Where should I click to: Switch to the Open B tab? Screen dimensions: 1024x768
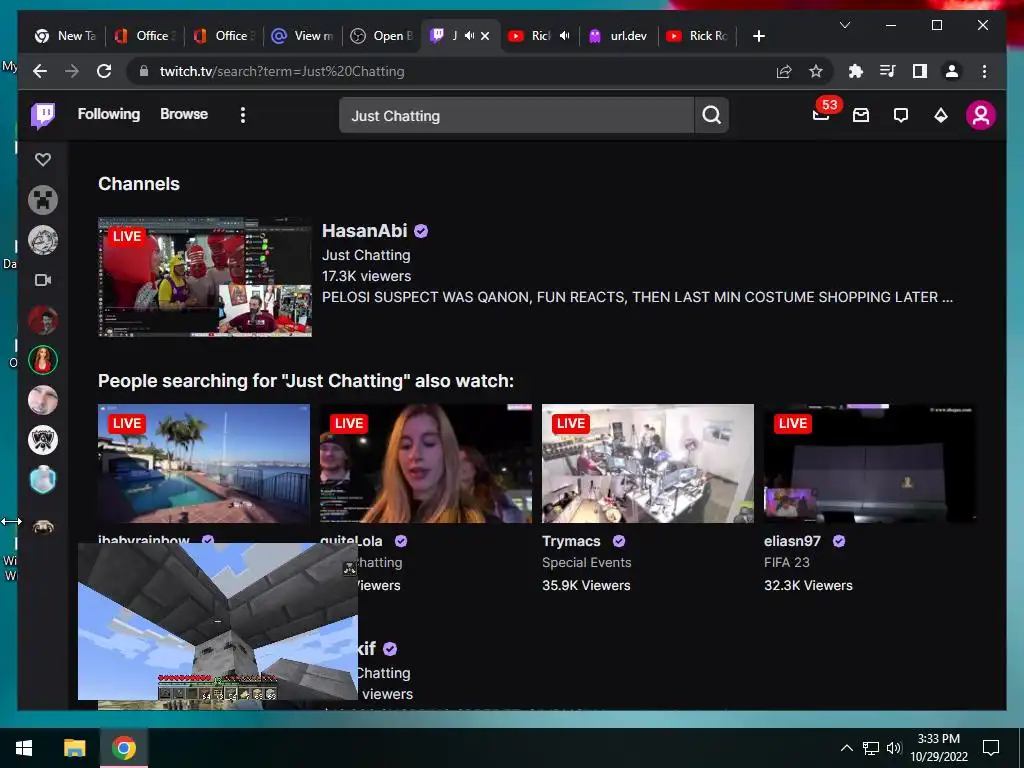tap(382, 36)
